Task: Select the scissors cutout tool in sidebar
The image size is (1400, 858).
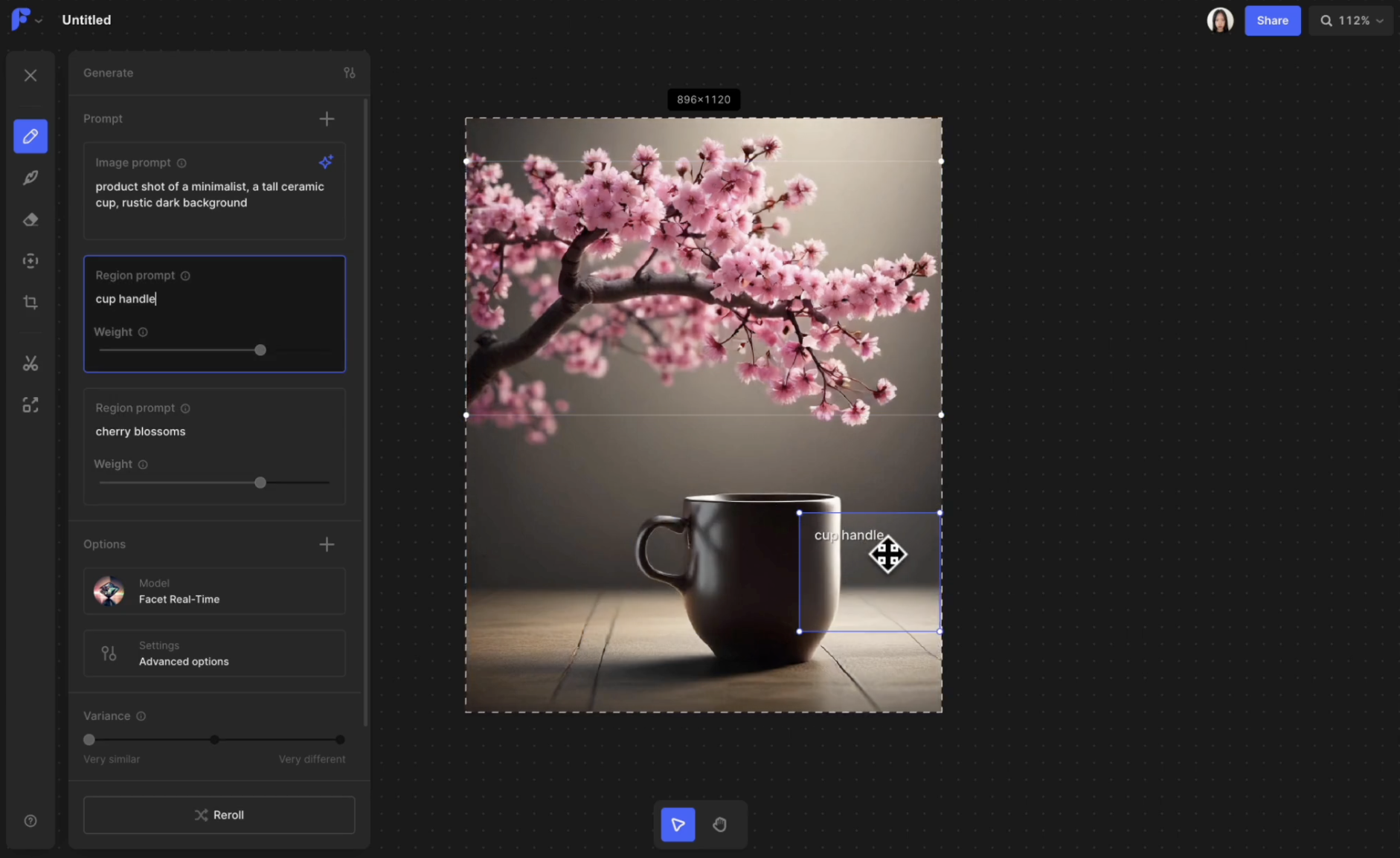Action: (30, 364)
